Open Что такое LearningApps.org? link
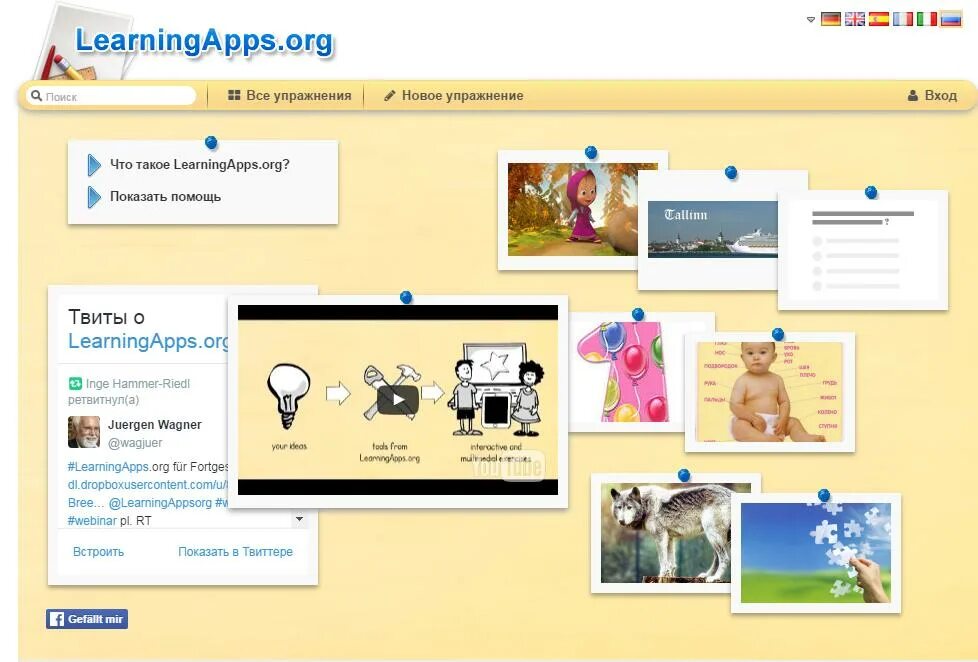978x662 pixels. [x=200, y=164]
